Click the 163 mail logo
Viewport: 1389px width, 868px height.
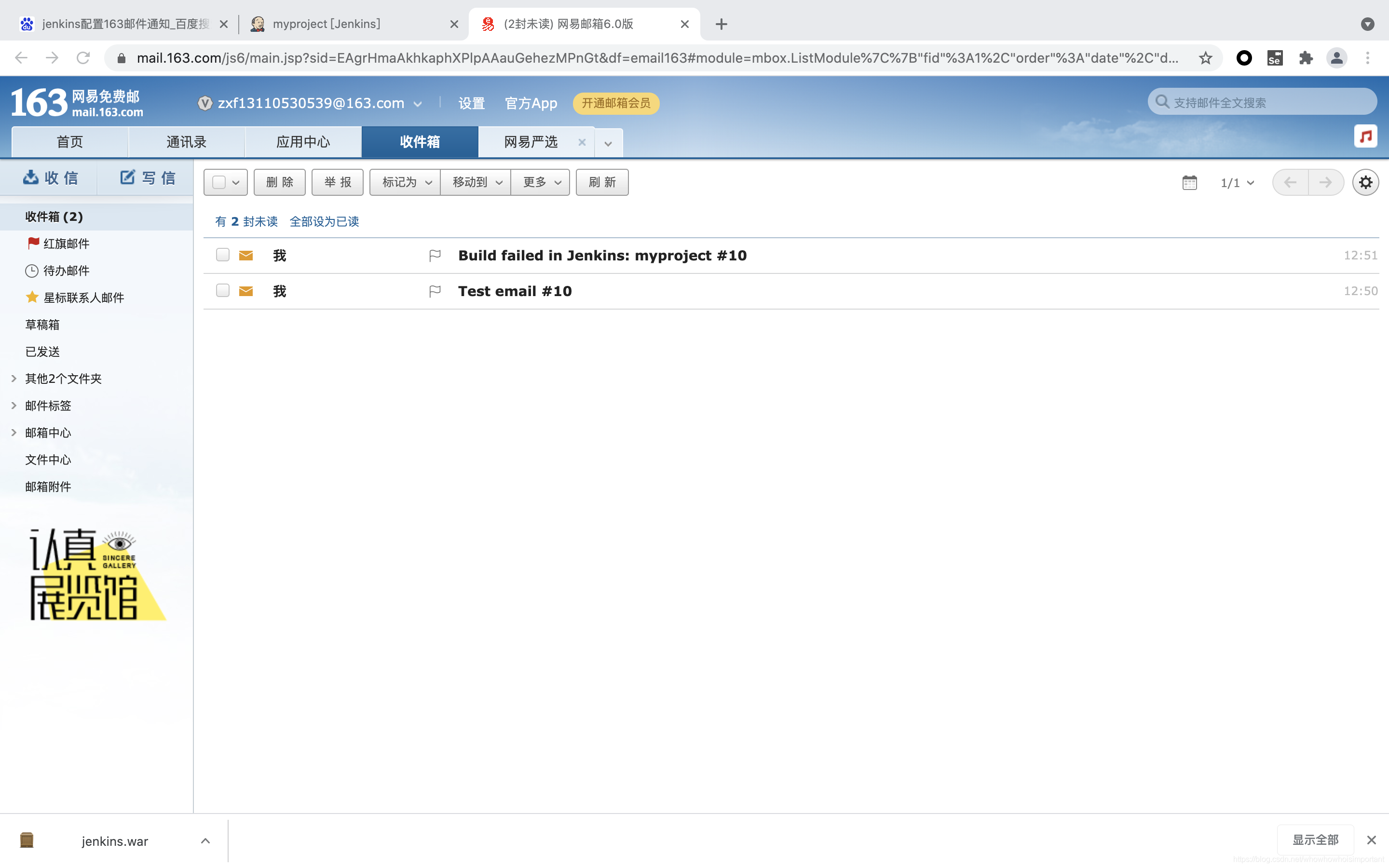[x=77, y=103]
